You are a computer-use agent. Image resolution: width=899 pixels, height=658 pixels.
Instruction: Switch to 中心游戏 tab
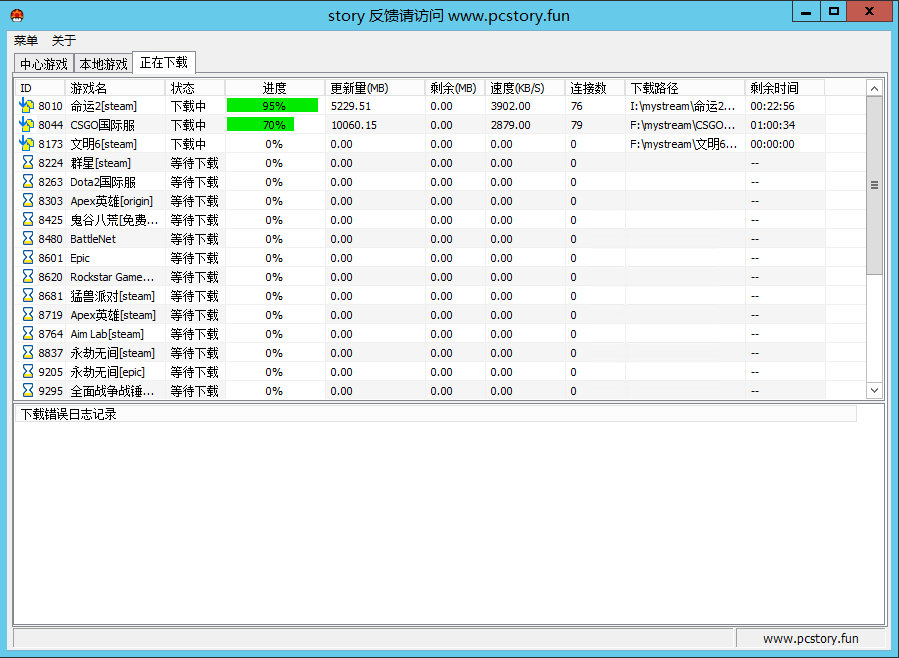click(44, 64)
